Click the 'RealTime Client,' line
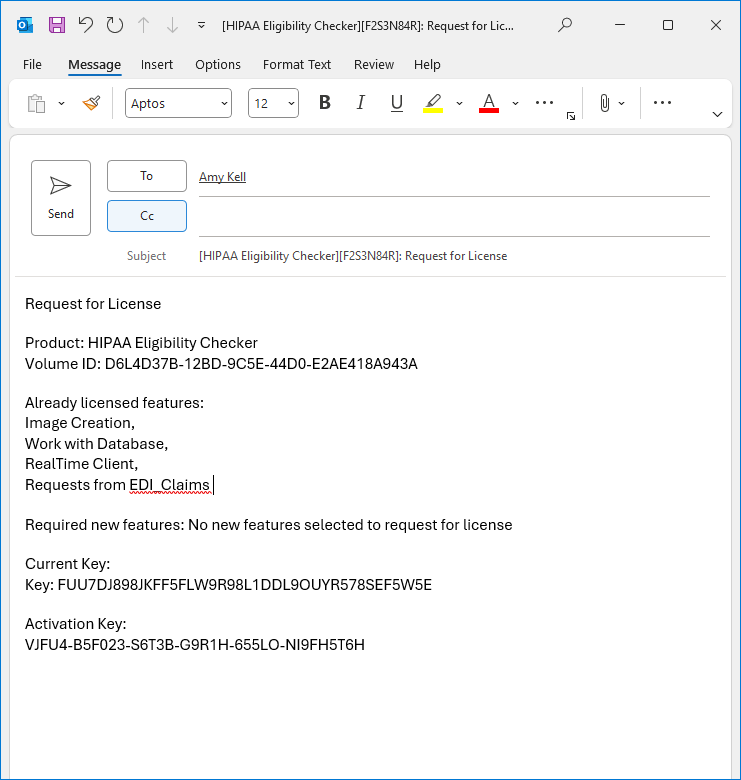The height and width of the screenshot is (780, 741). point(82,464)
